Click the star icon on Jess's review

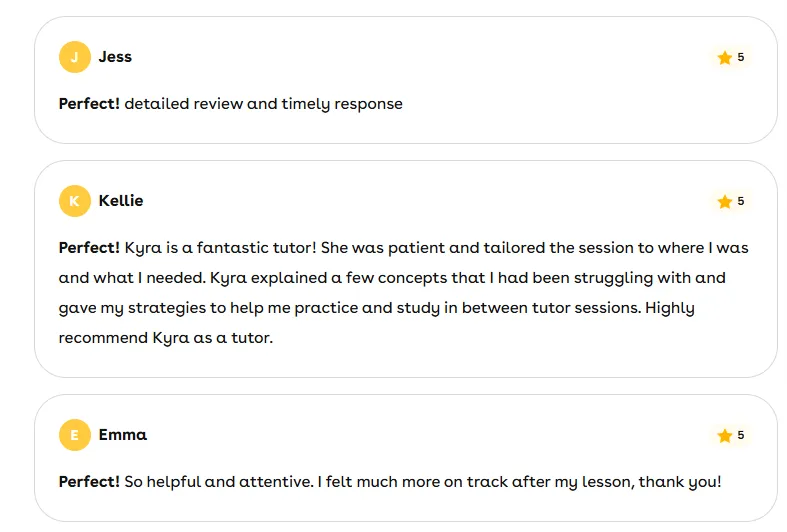pos(725,58)
